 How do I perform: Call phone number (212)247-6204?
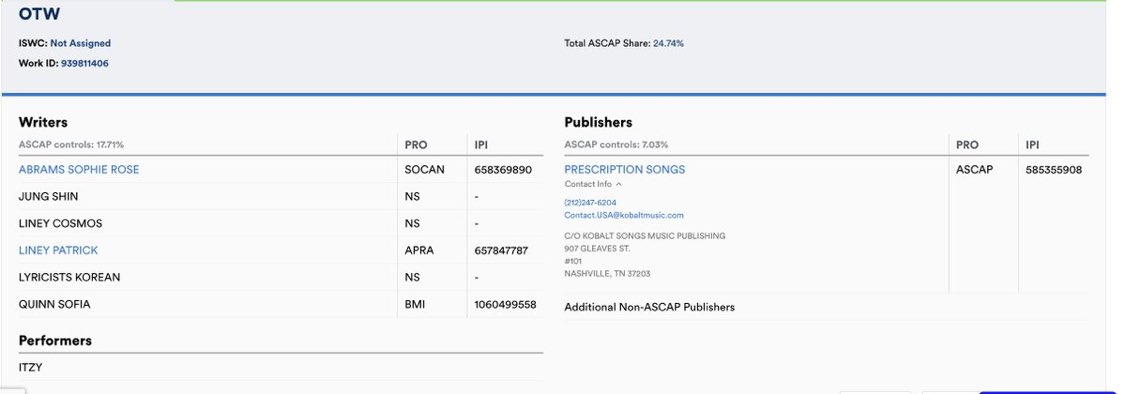[x=590, y=203]
